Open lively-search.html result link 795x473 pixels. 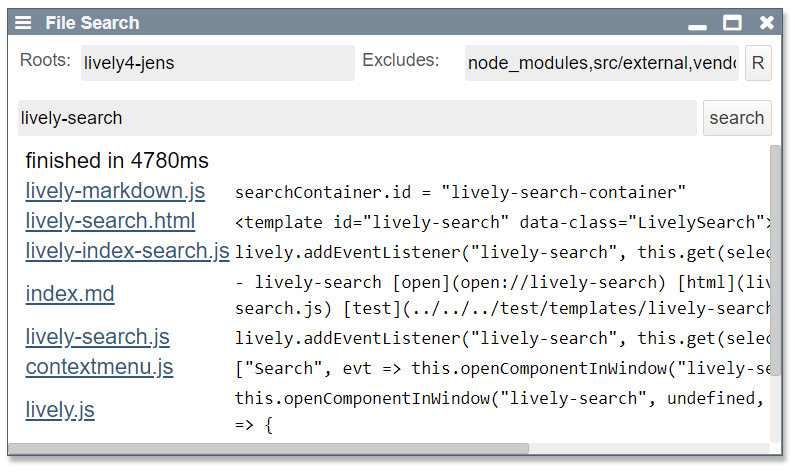click(x=110, y=221)
